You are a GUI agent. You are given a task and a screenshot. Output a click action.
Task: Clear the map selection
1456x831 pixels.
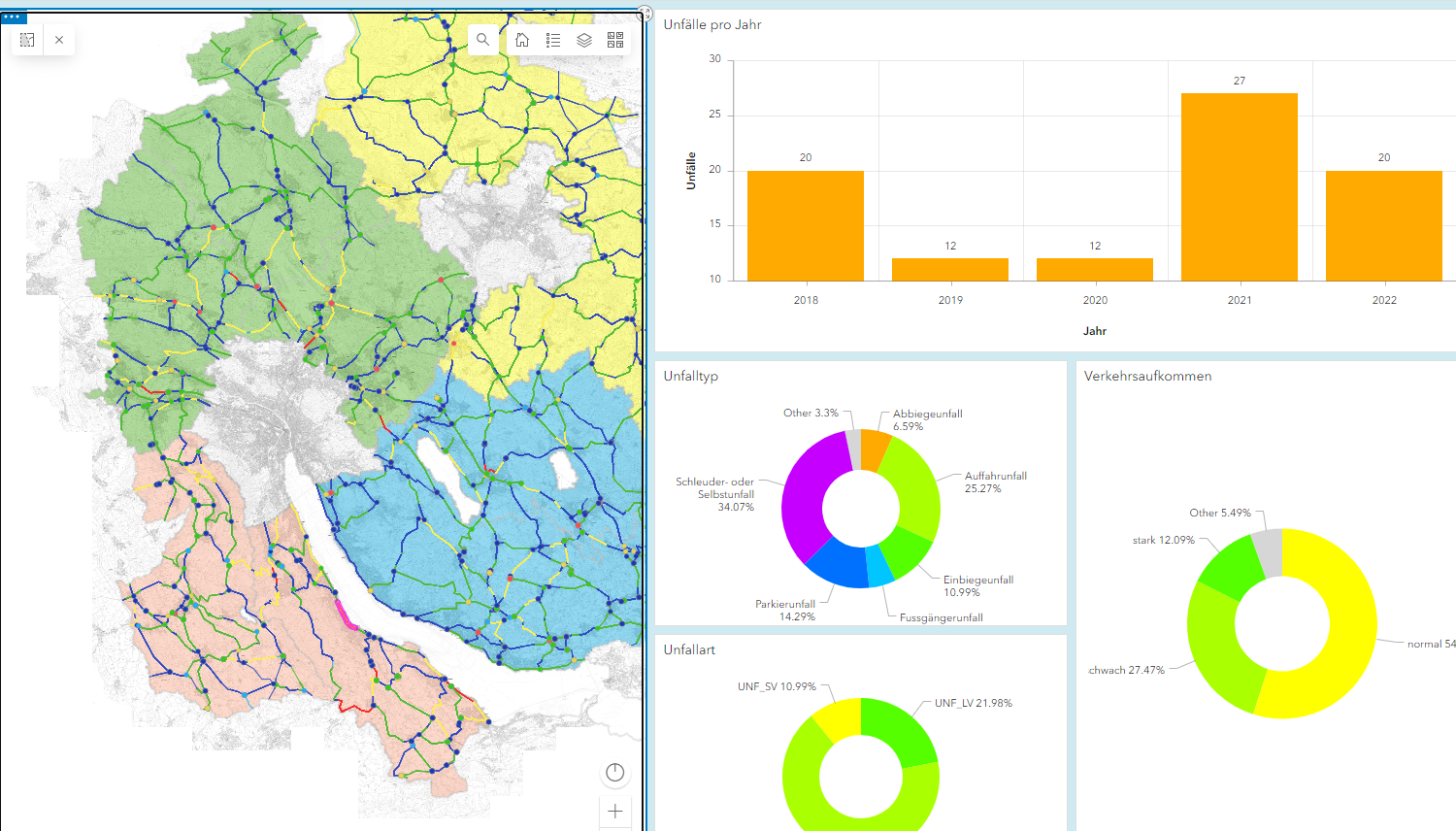click(x=59, y=40)
